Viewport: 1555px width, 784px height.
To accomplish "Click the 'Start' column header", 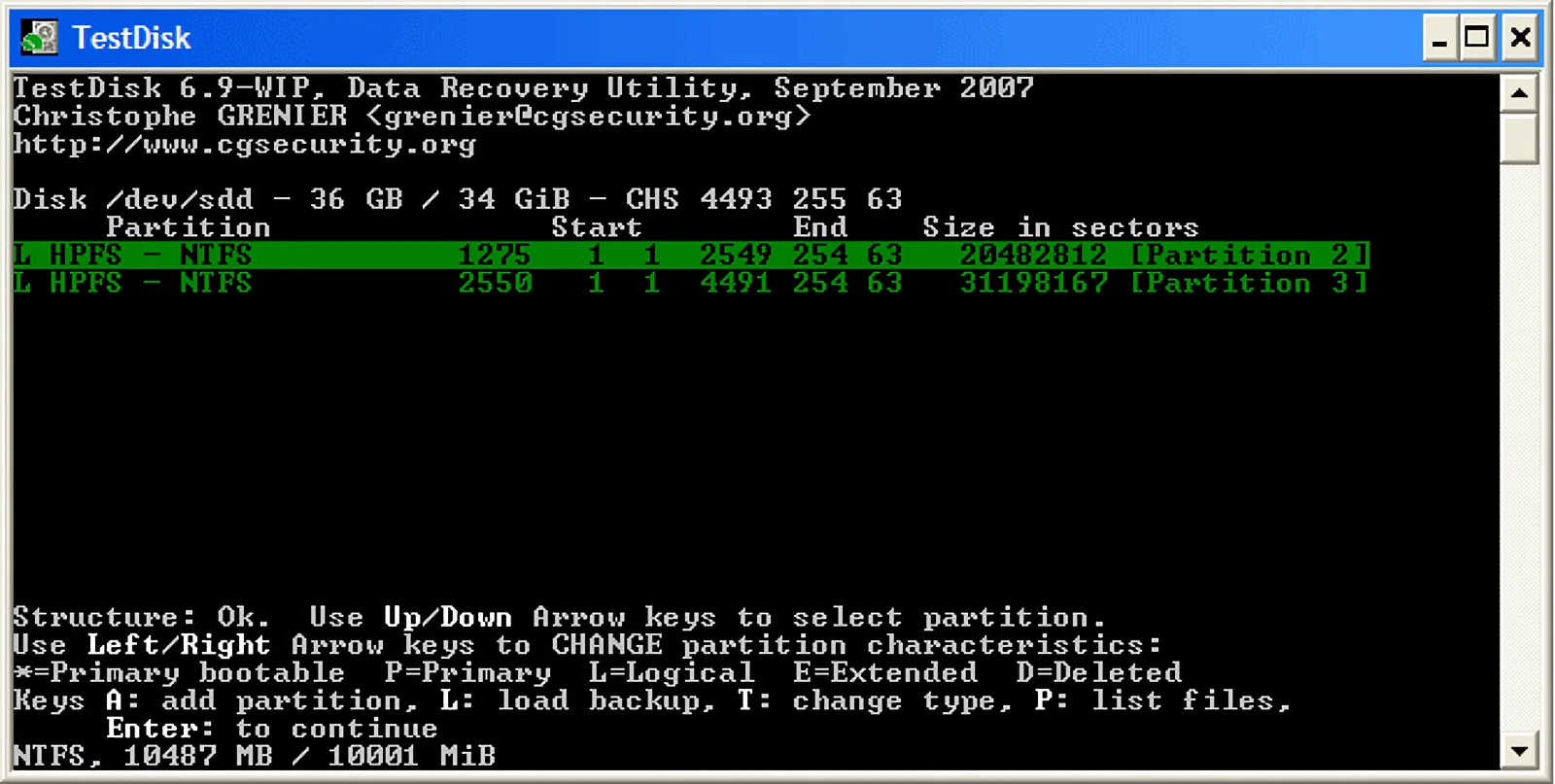I will (597, 227).
